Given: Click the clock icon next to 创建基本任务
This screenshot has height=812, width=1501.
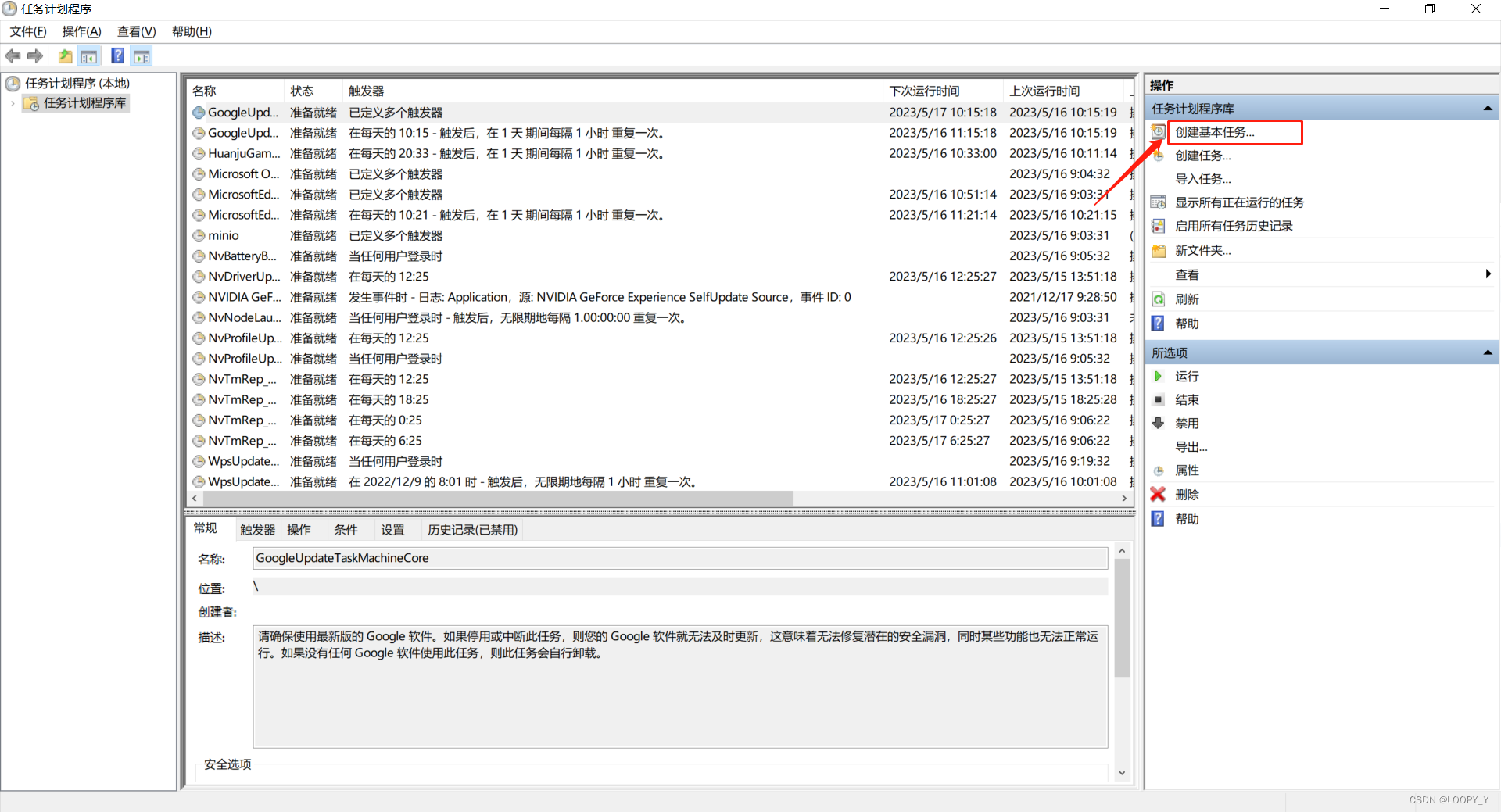Looking at the screenshot, I should (1158, 132).
